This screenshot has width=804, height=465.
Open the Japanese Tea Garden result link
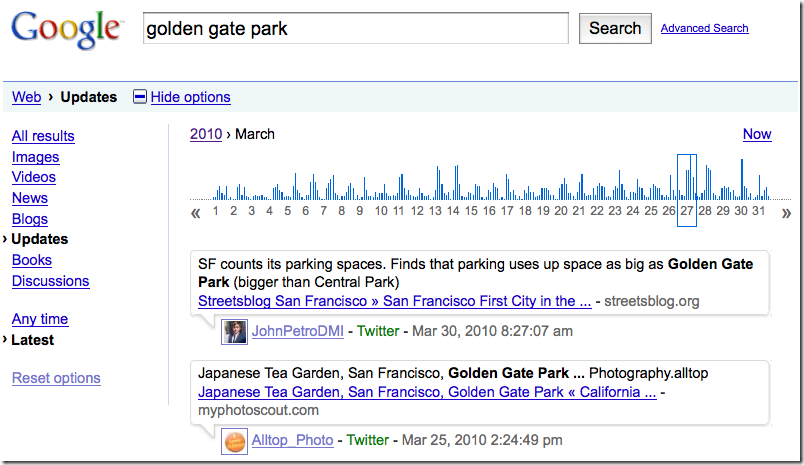427,392
